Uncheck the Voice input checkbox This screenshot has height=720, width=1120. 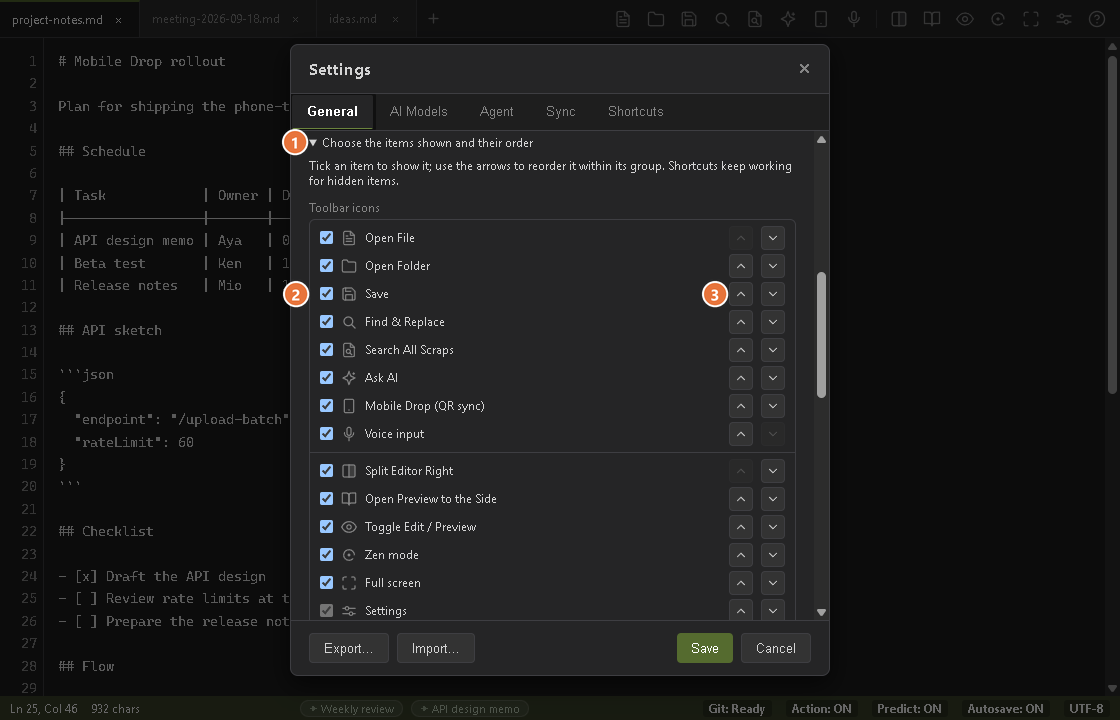click(x=326, y=433)
